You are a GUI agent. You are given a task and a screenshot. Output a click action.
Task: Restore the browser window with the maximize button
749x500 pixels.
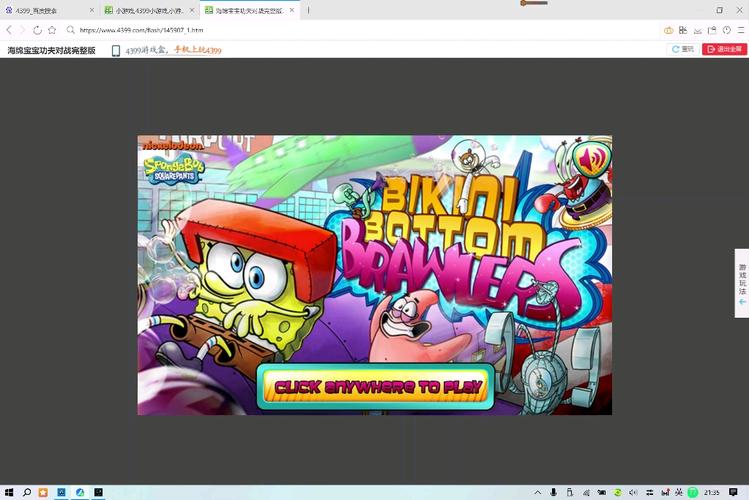719,10
